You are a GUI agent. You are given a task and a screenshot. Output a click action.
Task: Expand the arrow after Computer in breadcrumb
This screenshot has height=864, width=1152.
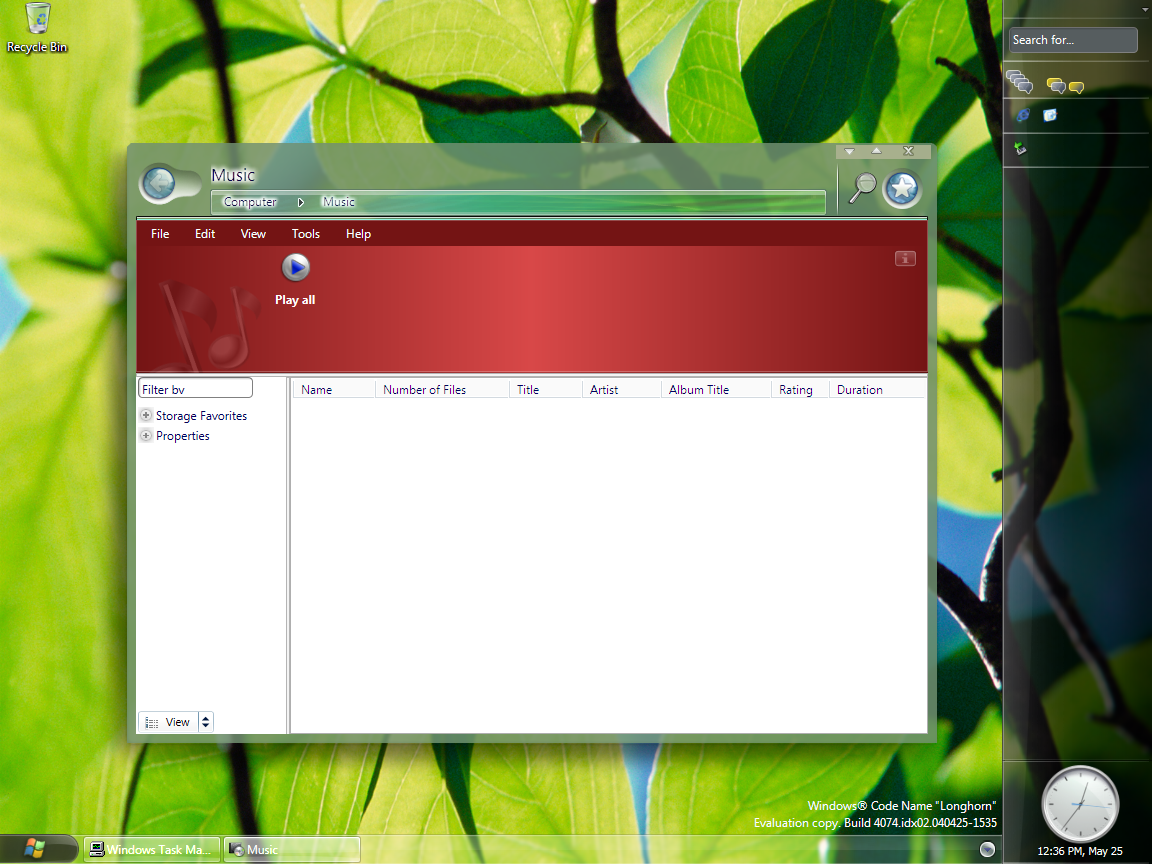click(300, 202)
